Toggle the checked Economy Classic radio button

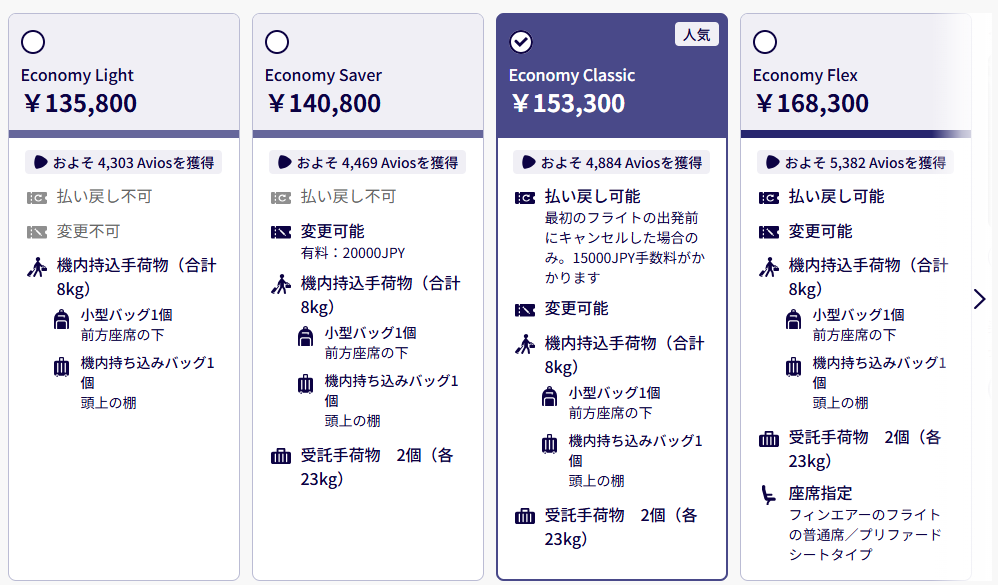click(521, 42)
